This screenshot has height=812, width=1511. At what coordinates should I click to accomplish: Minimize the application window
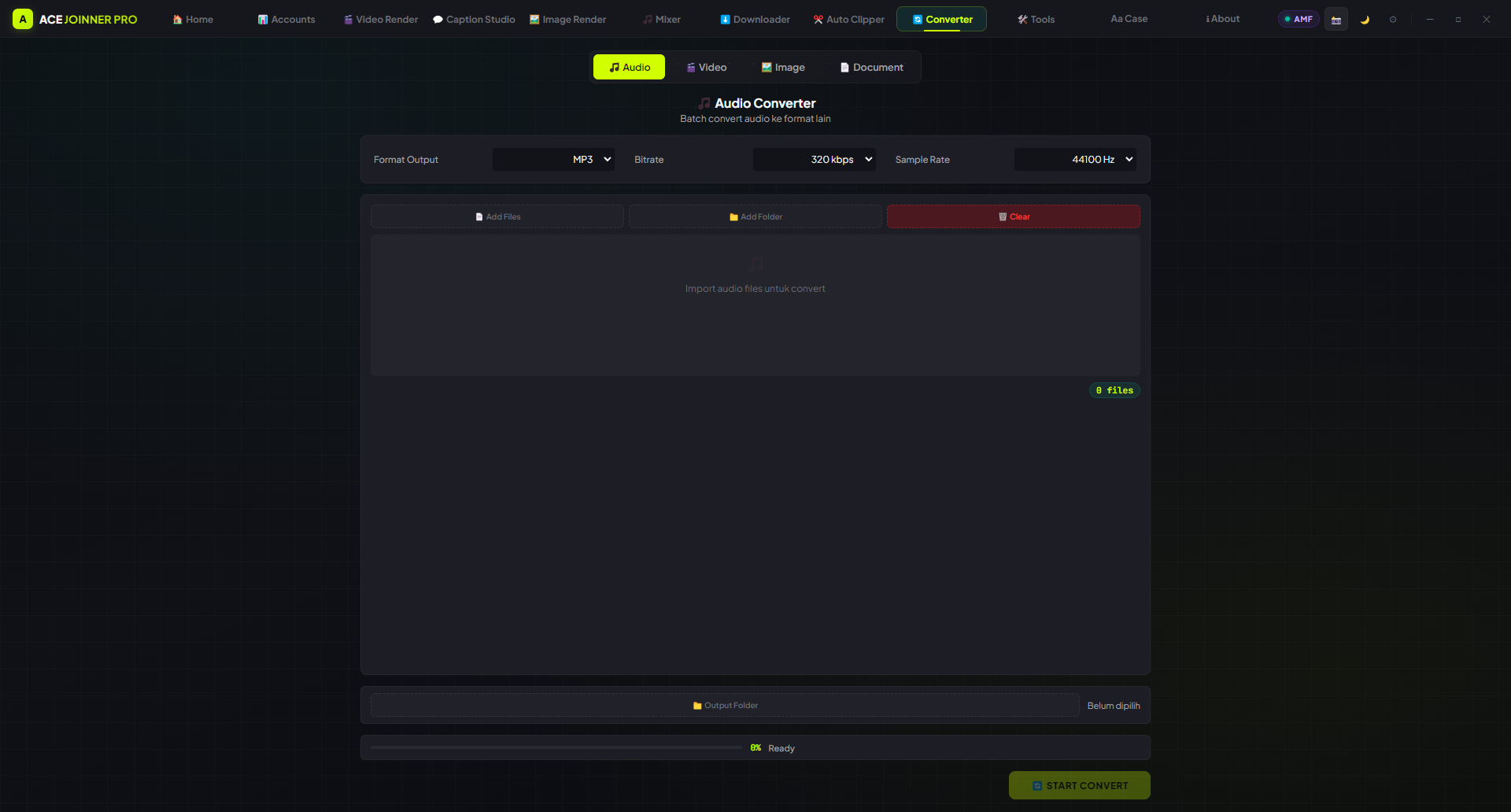pyautogui.click(x=1430, y=19)
